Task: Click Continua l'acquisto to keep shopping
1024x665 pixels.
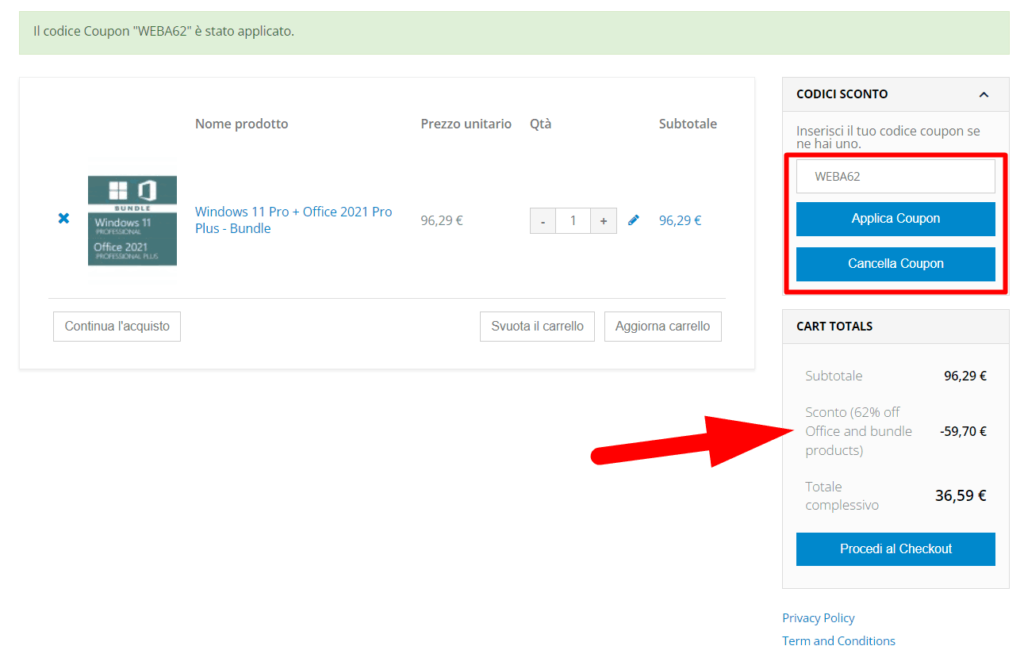Action: click(117, 326)
